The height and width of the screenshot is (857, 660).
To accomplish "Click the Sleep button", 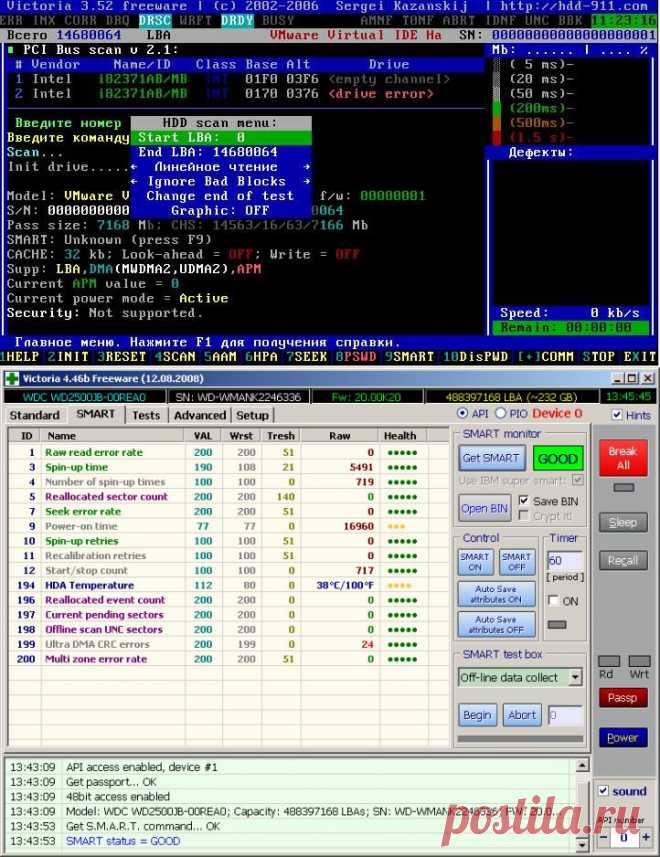I will pos(623,523).
